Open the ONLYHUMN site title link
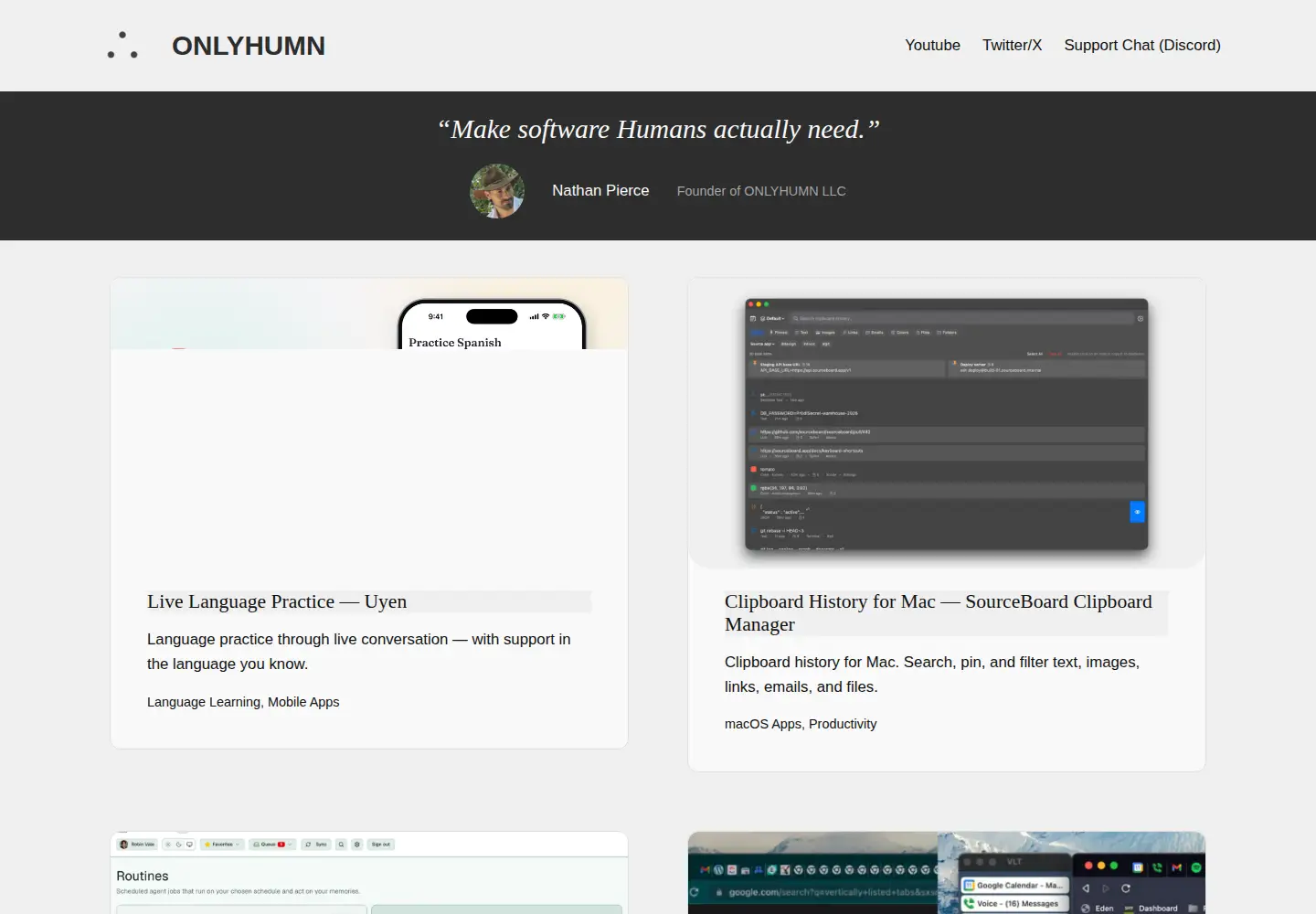Image resolution: width=1316 pixels, height=914 pixels. (x=249, y=46)
